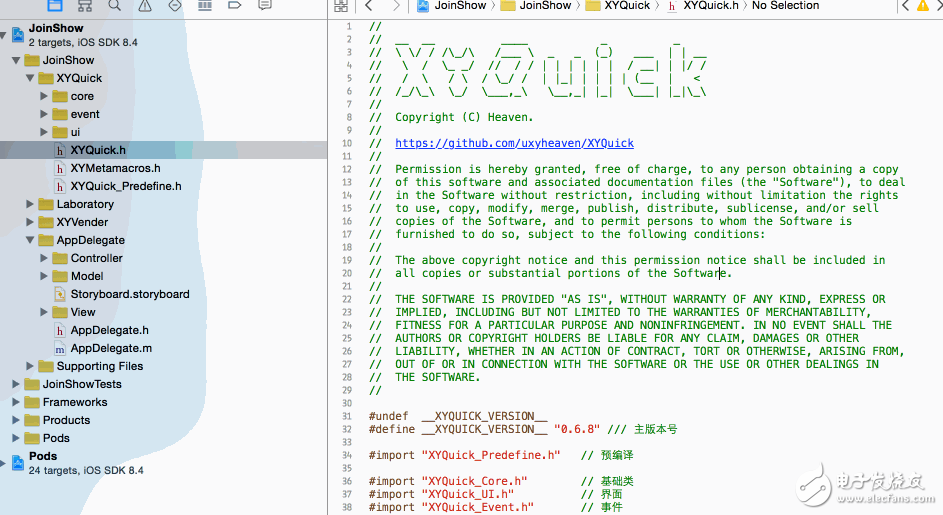The image size is (943, 515).
Task: Select XYMetamacros.h in the navigator
Action: click(x=115, y=168)
